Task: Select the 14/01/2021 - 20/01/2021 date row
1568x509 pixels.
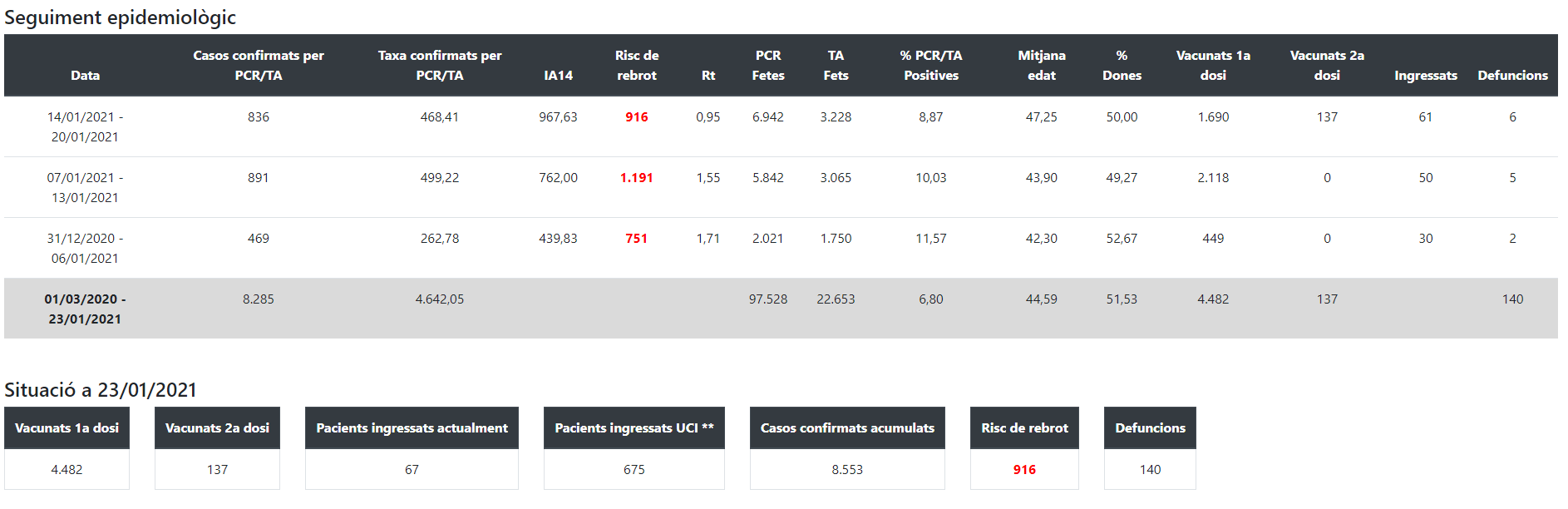Action: [85, 126]
